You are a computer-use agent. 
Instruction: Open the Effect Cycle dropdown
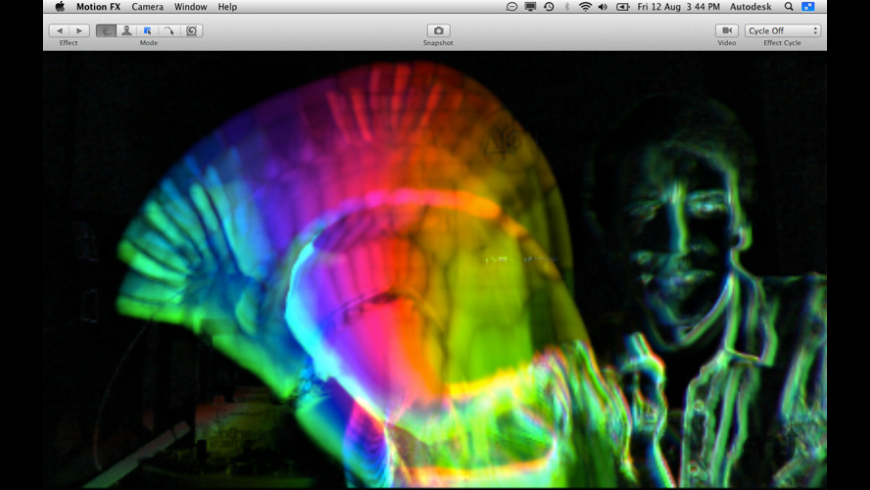782,31
